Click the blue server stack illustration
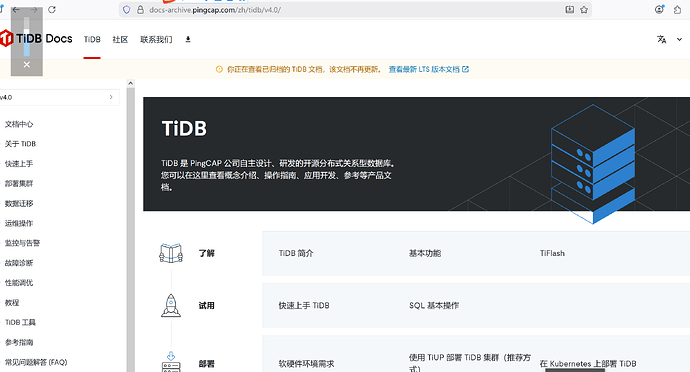 [593, 164]
